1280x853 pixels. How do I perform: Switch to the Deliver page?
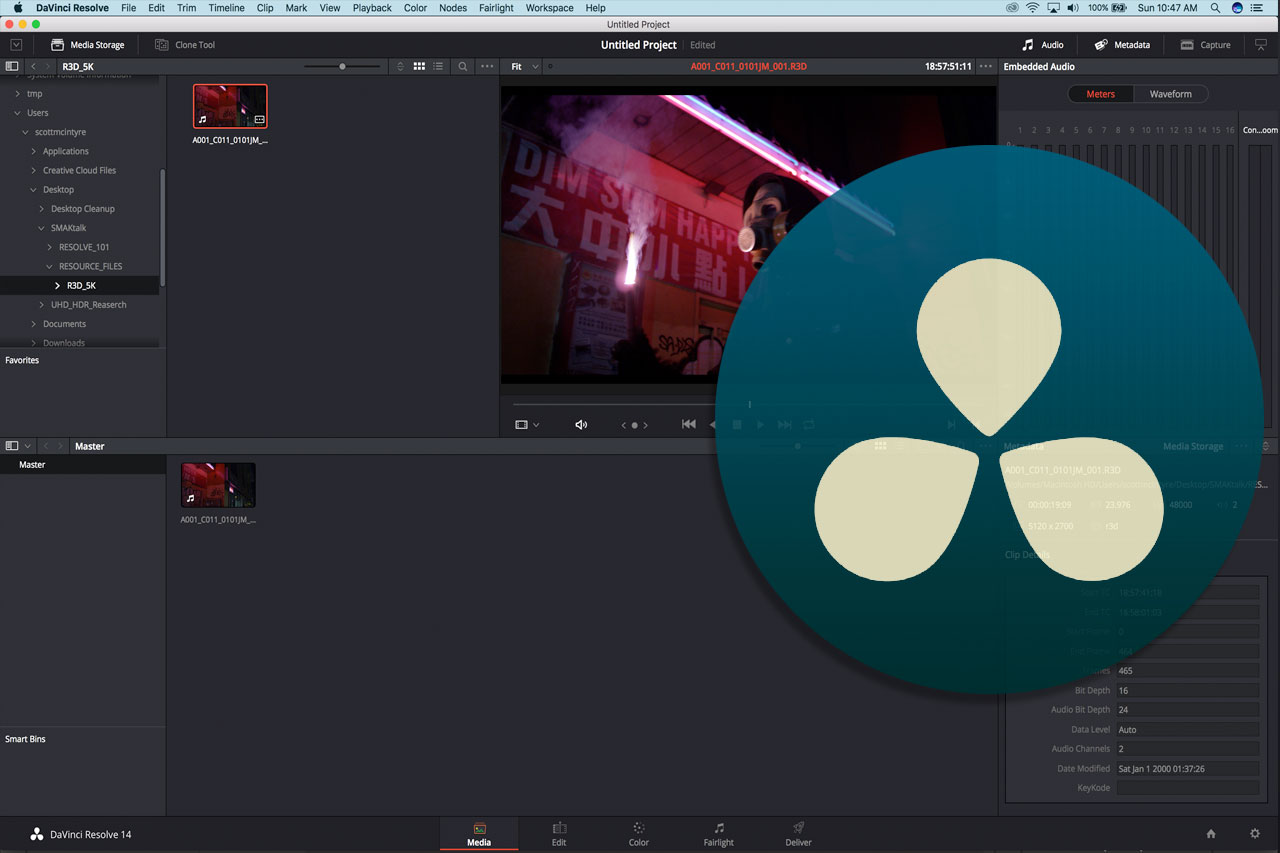798,834
